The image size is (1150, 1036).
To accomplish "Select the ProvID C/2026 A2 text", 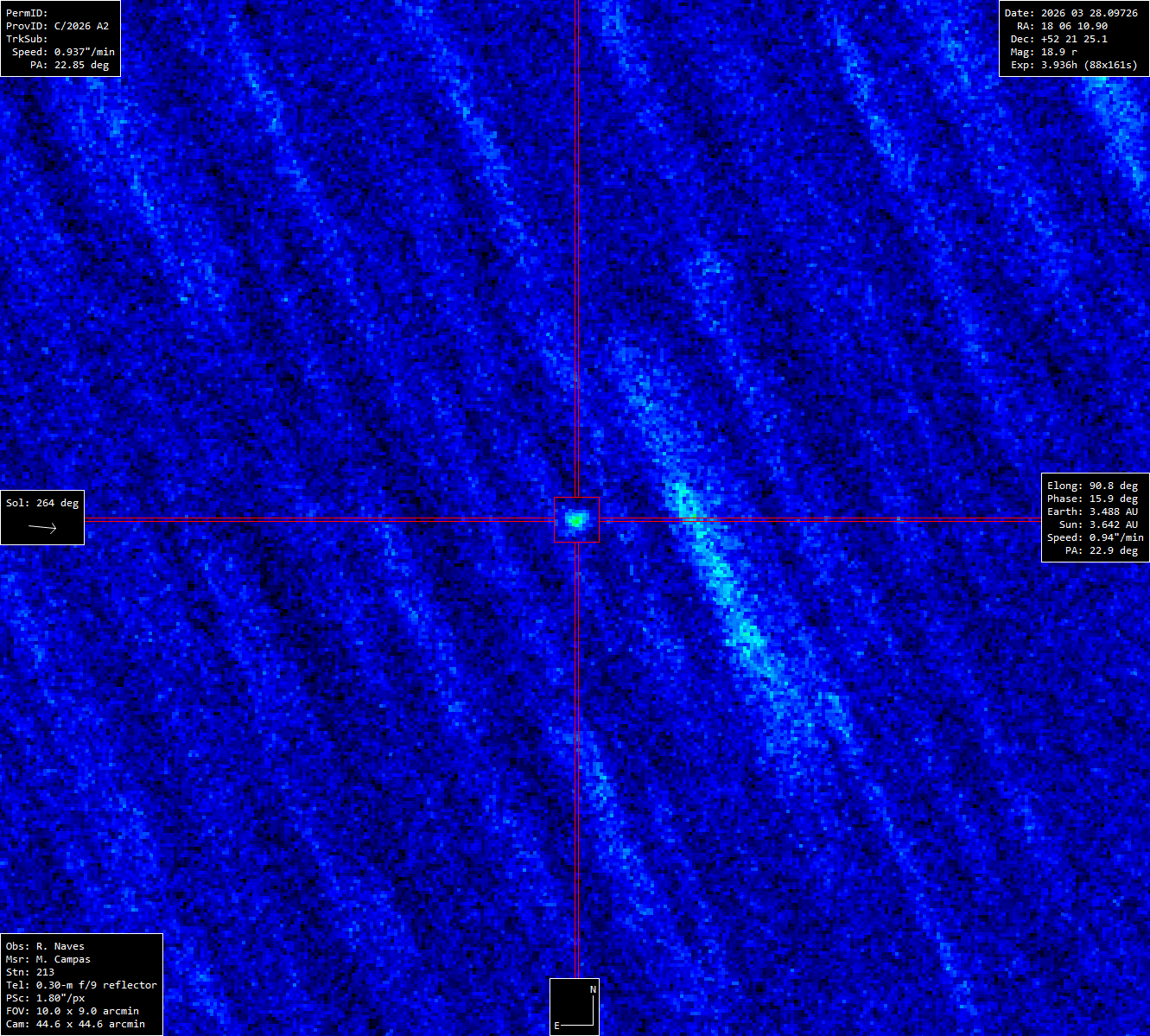I will tap(57, 26).
